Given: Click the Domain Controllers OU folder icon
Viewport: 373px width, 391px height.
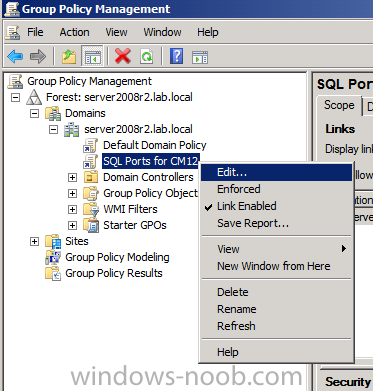Looking at the screenshot, I should pos(91,177).
